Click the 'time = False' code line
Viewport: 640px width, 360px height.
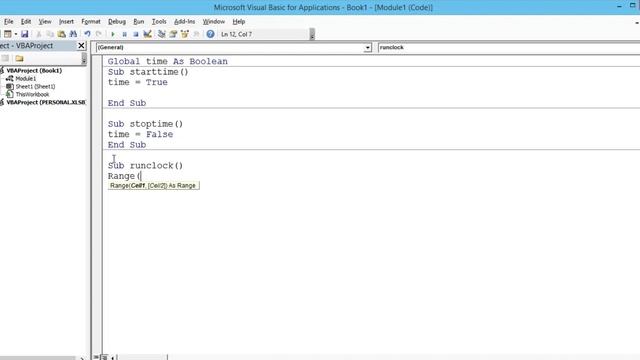140,134
